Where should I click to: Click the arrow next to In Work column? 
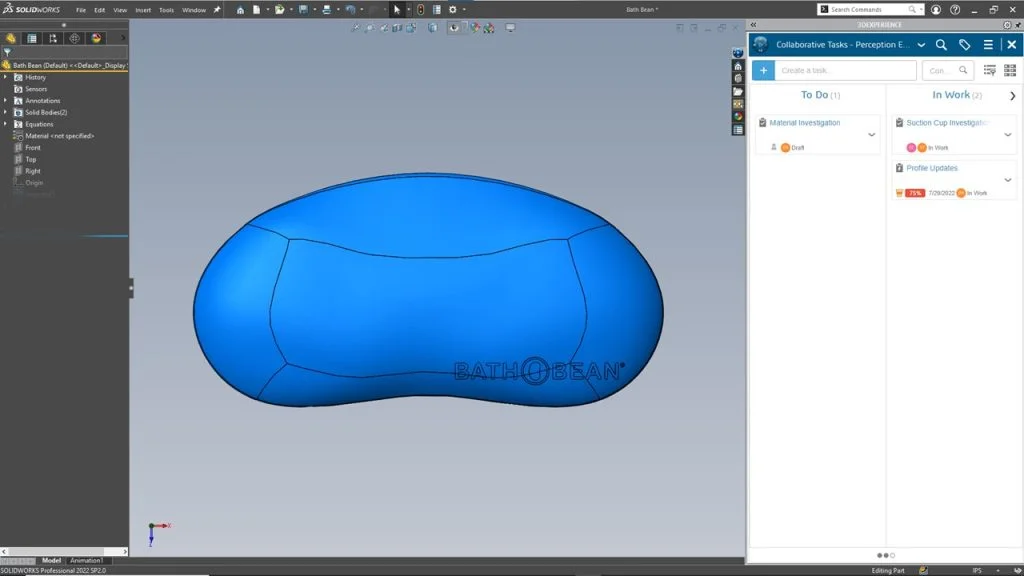tap(1011, 95)
